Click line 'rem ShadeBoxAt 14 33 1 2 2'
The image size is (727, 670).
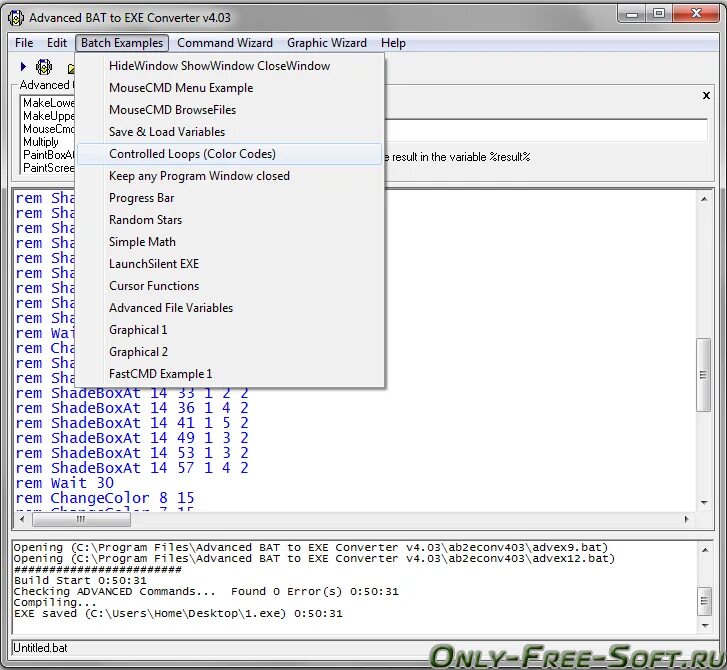coord(132,393)
